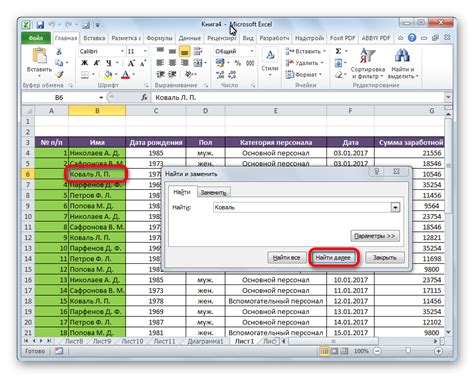Click the zoom out minus button
474x378 pixels.
tap(377, 351)
